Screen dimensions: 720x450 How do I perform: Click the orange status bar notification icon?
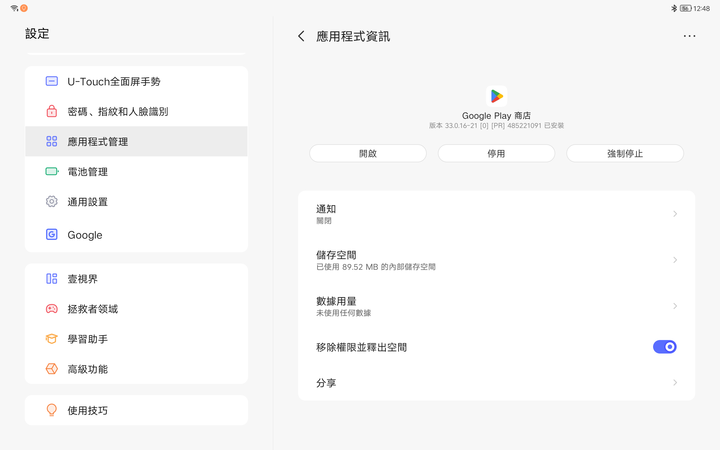(x=24, y=8)
